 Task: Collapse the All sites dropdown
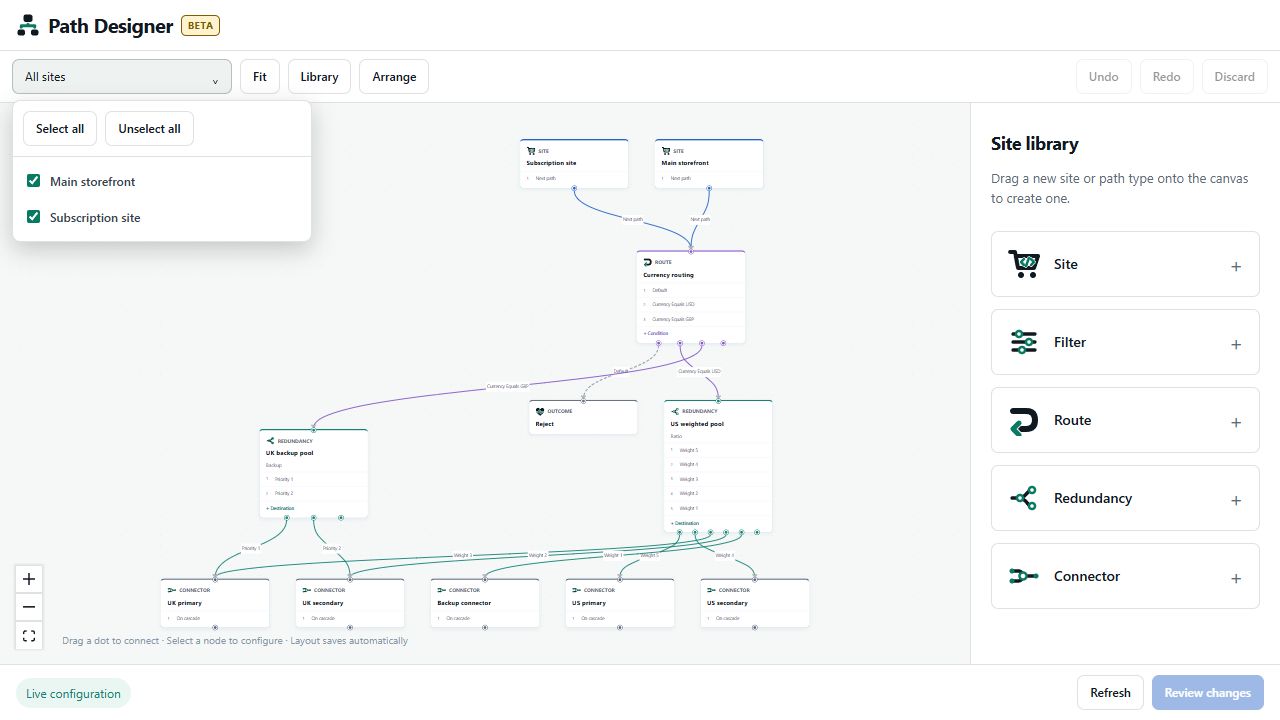[122, 77]
